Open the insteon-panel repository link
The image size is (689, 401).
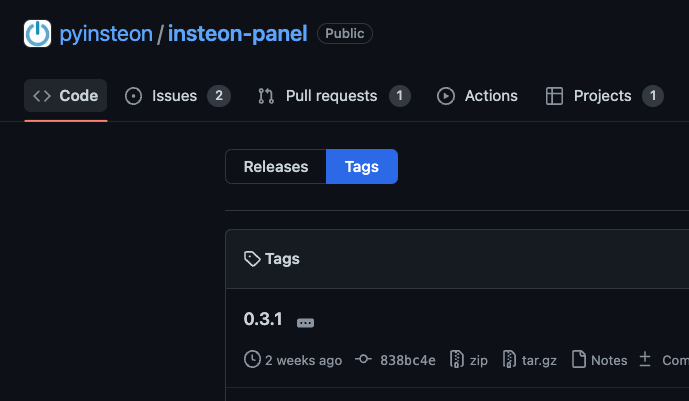[x=238, y=34]
